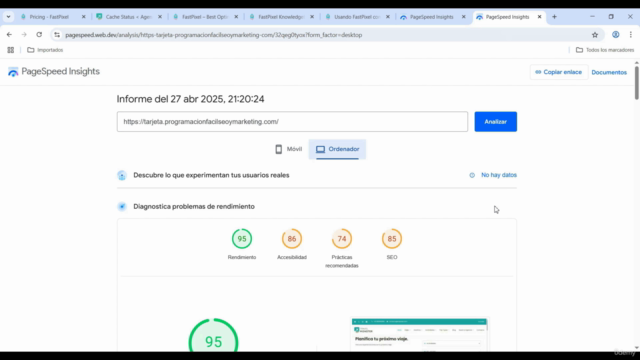
Task: Close the Cache Status tab
Action: pos(160,17)
